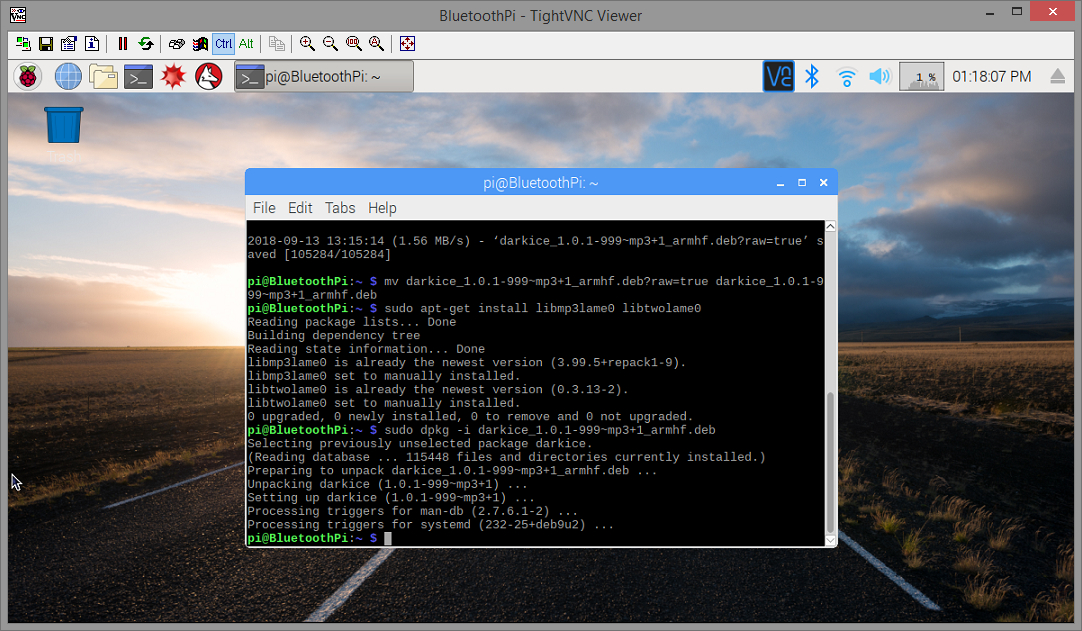Switch to full-screen mode icon
The height and width of the screenshot is (631, 1082).
pyautogui.click(x=407, y=43)
